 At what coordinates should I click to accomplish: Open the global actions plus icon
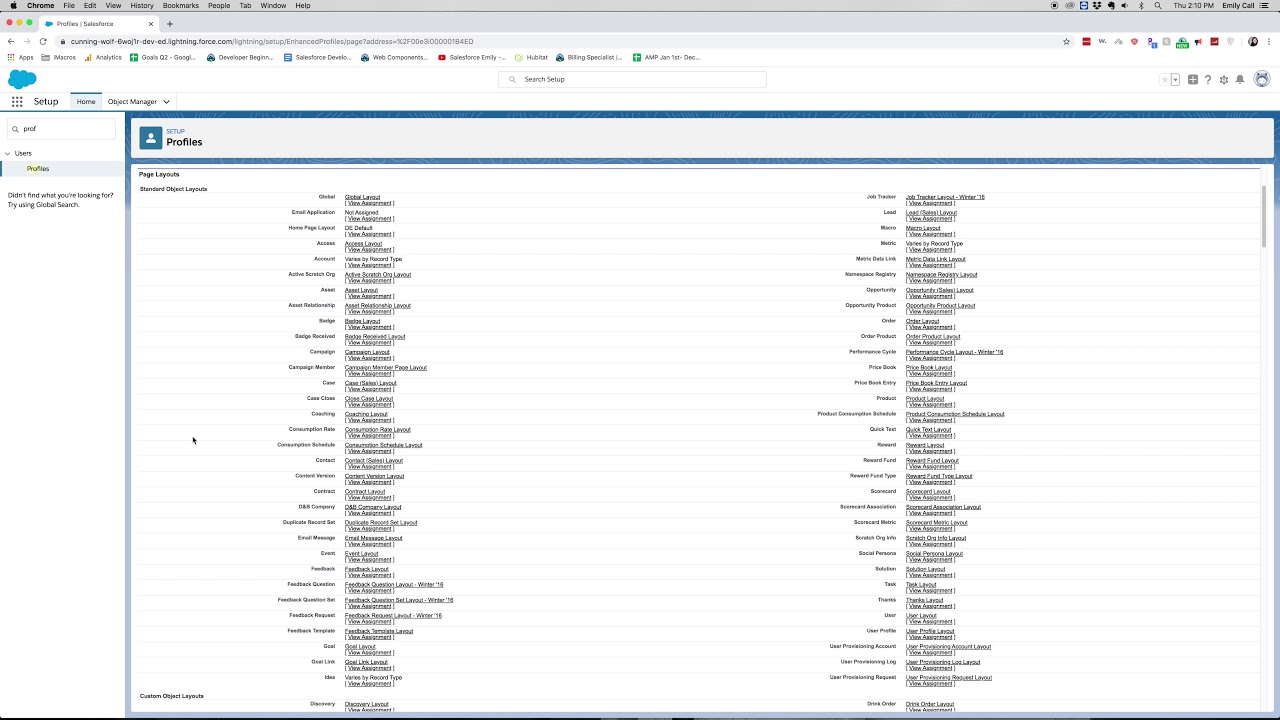(x=1193, y=80)
